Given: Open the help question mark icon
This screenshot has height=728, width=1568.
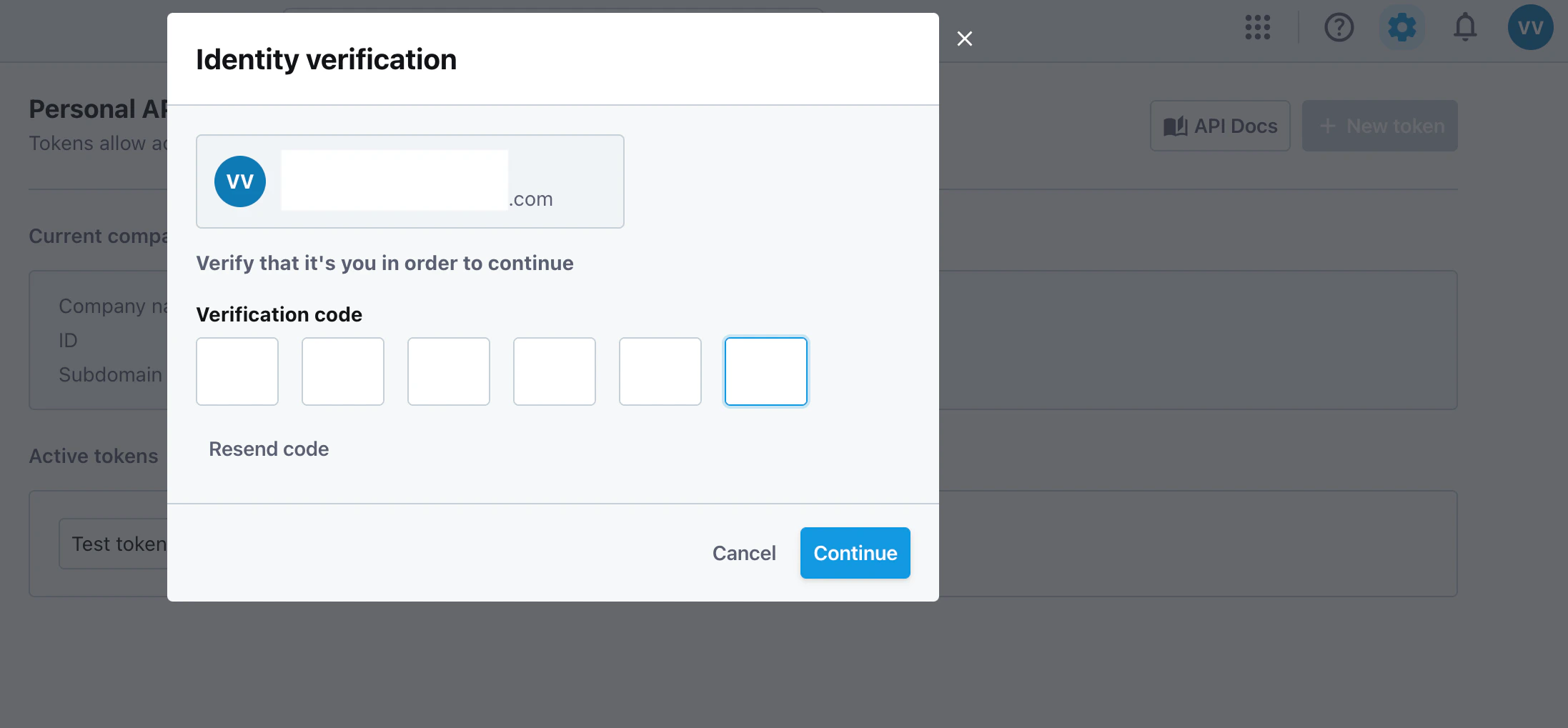Looking at the screenshot, I should [x=1339, y=28].
